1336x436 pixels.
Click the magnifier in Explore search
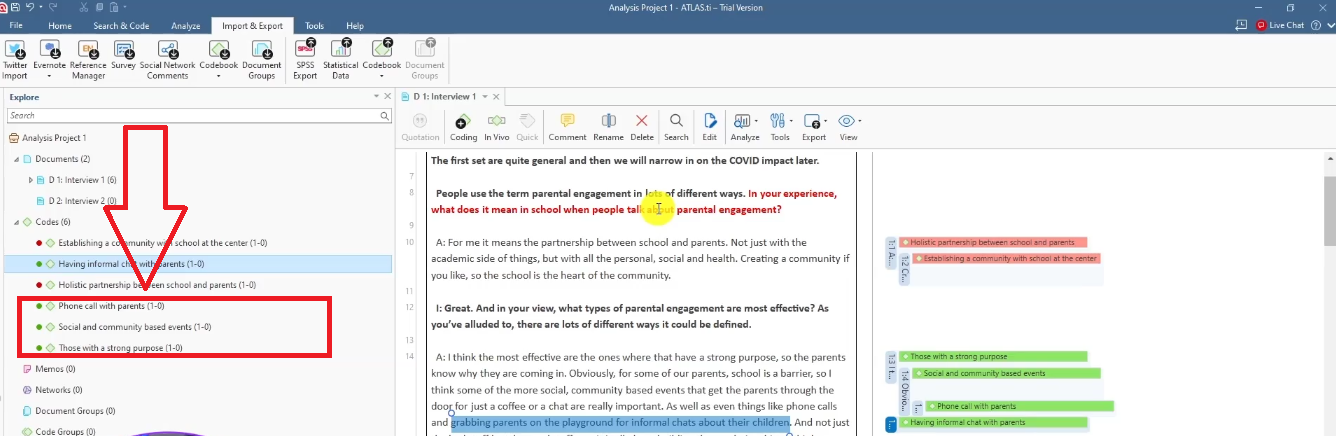[385, 116]
